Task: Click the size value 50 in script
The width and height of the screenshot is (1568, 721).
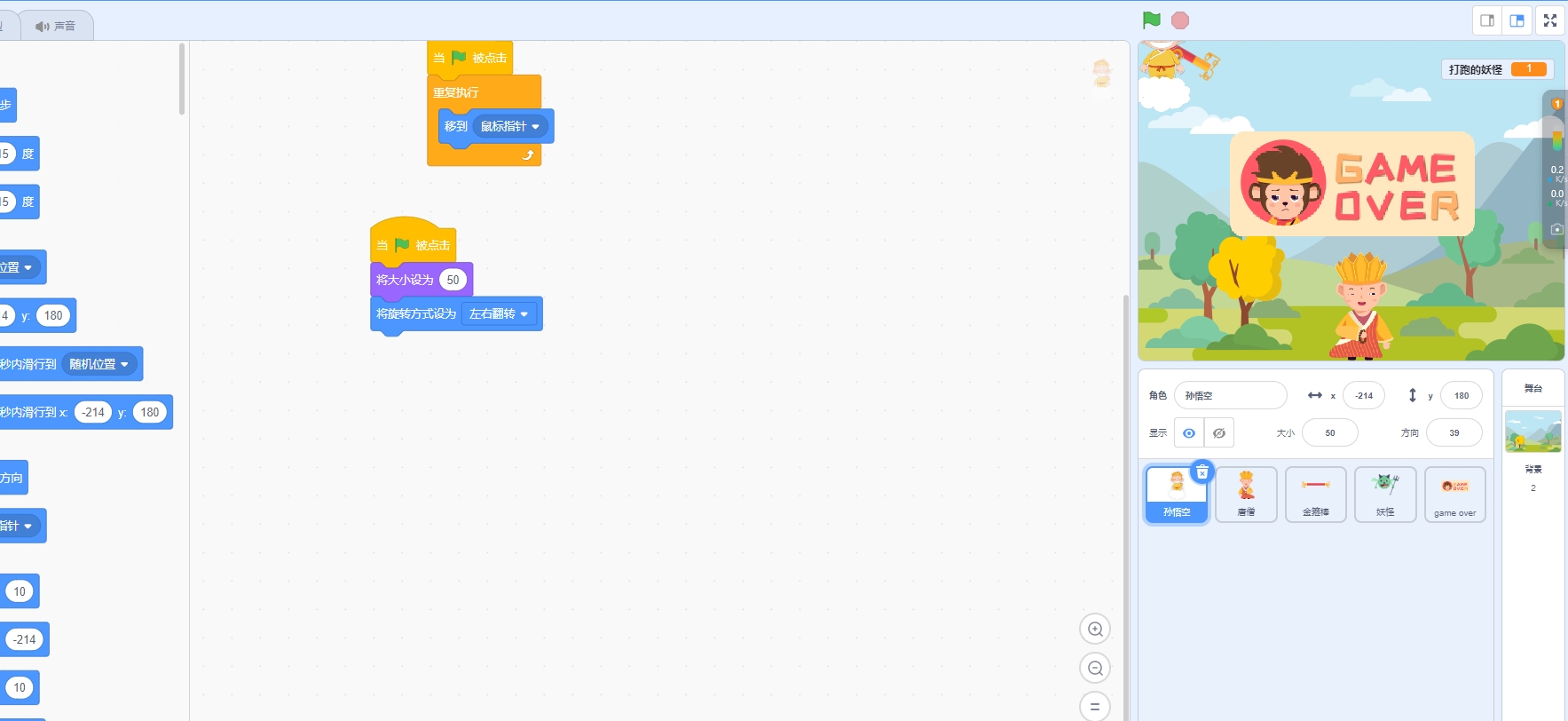Action: 453,280
